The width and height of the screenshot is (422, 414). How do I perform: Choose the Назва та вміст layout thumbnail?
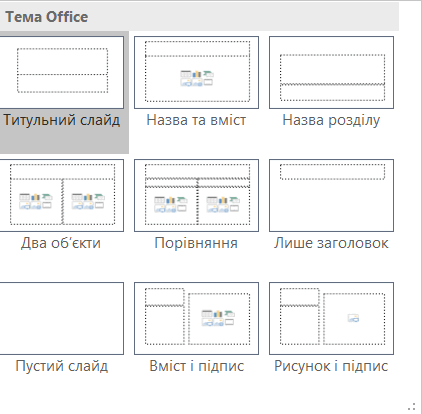[x=196, y=72]
